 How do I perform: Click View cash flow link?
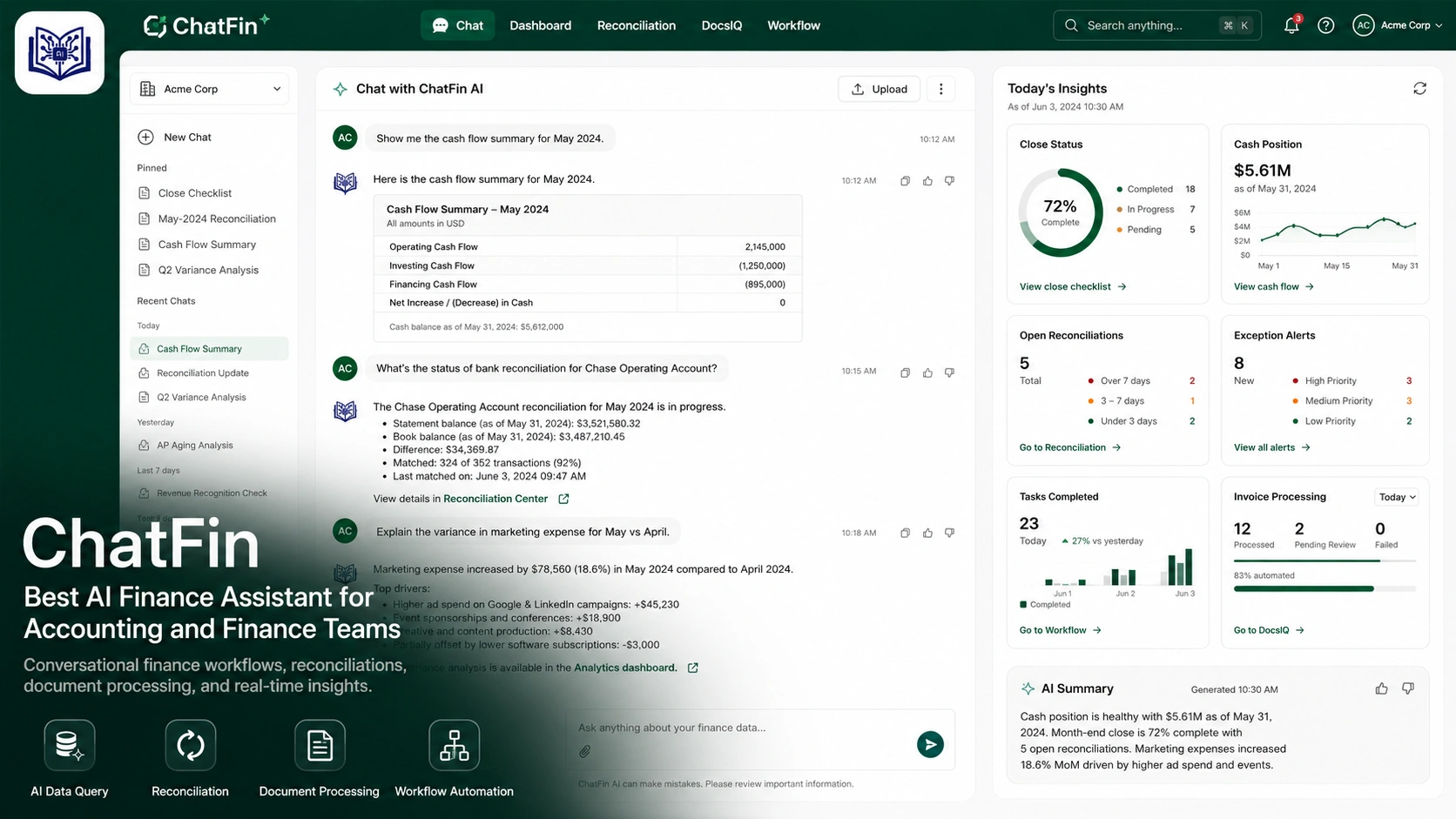pos(1273,286)
